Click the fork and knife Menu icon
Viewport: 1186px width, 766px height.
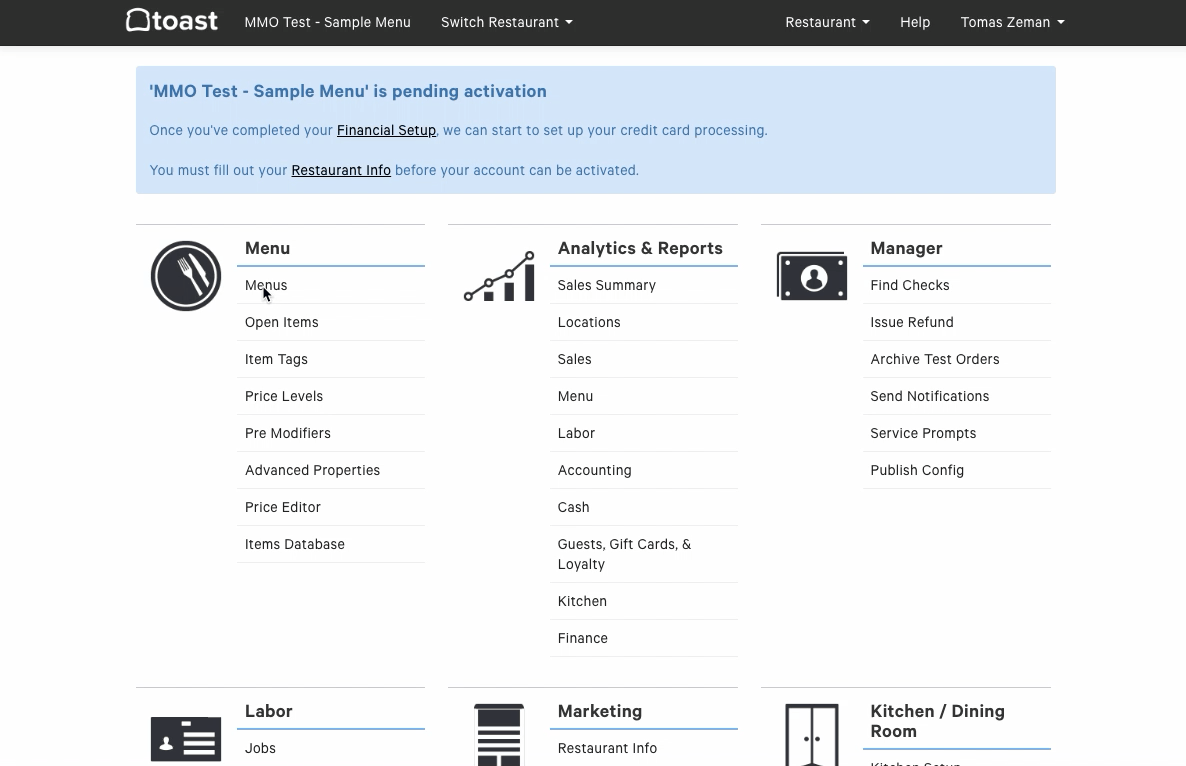(x=185, y=276)
